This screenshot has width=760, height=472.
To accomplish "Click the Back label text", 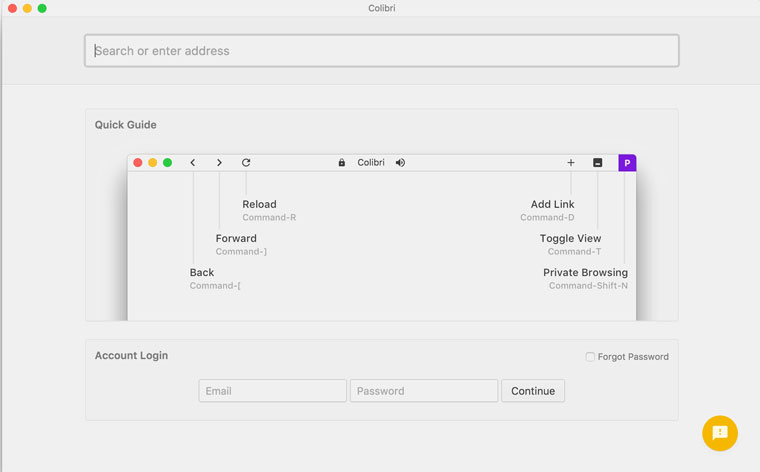I will [x=202, y=272].
